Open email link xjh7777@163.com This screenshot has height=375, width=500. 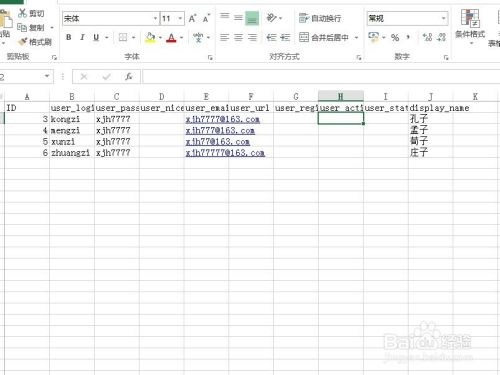pyautogui.click(x=223, y=119)
